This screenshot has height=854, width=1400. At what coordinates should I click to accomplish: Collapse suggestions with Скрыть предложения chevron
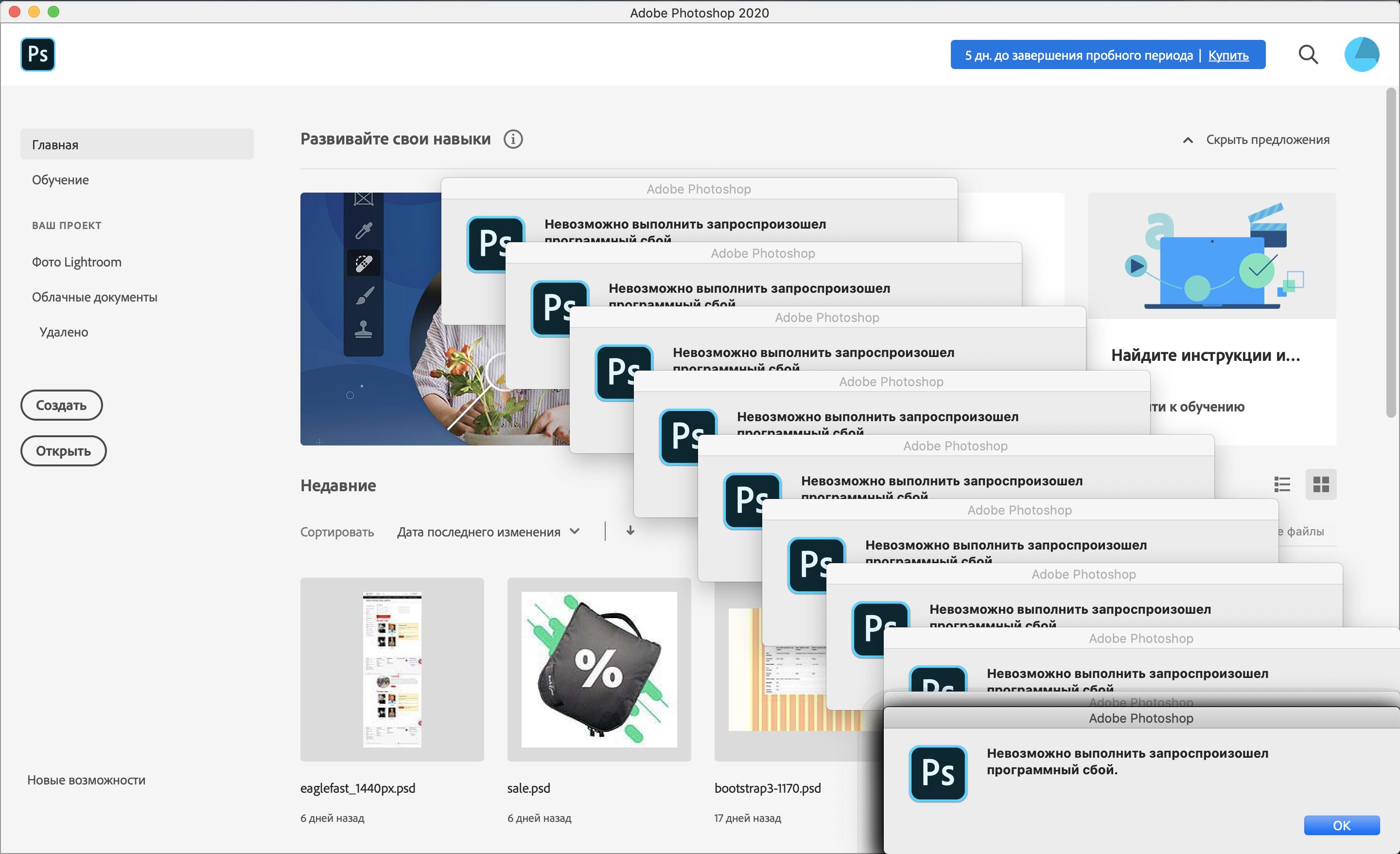click(x=1188, y=140)
